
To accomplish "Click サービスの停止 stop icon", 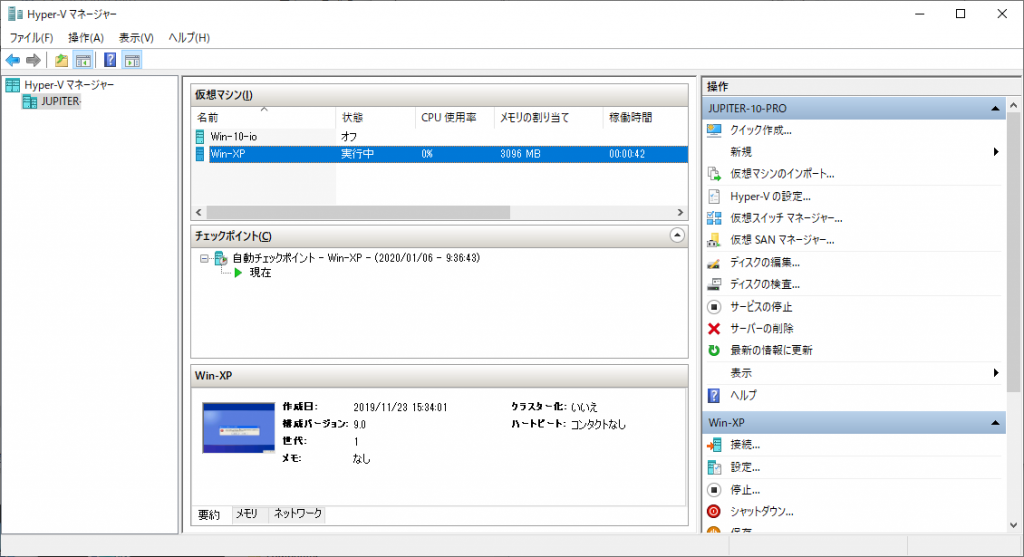I will point(714,307).
